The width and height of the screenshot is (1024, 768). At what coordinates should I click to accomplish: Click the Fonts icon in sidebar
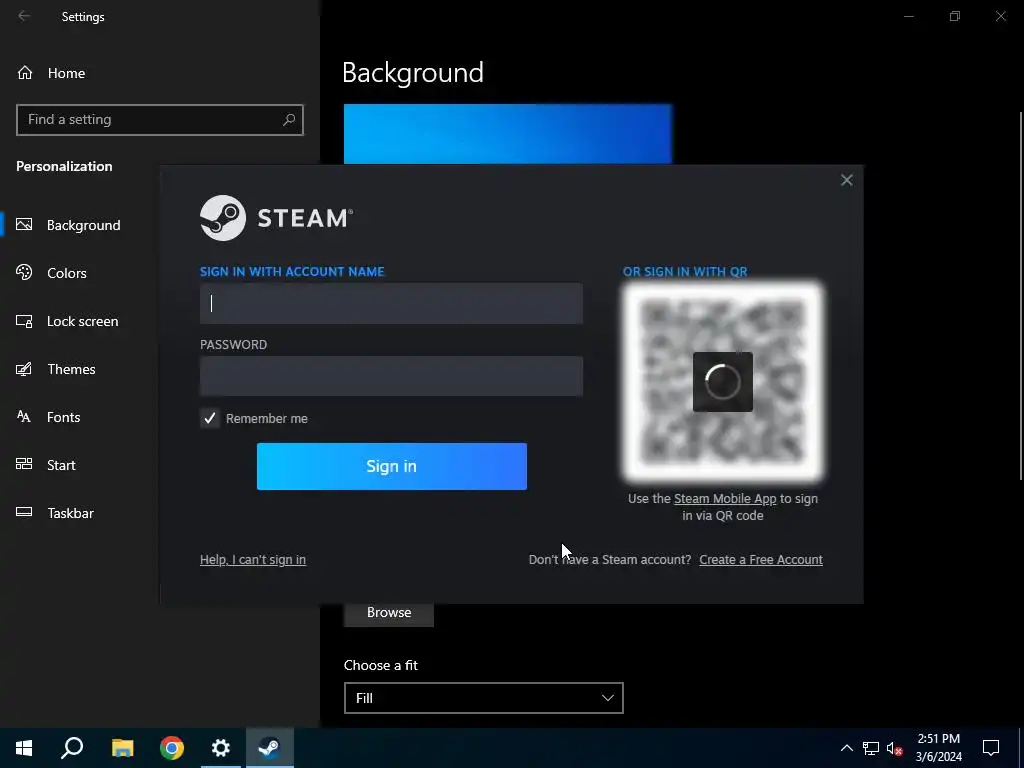pyautogui.click(x=24, y=417)
